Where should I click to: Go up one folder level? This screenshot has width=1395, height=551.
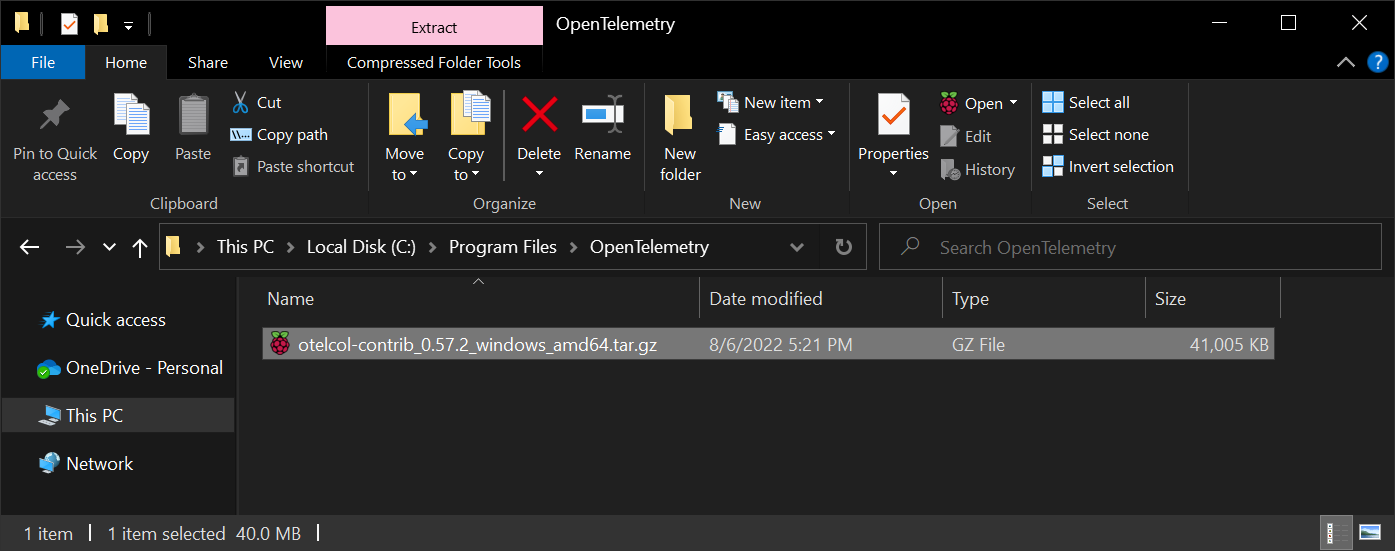(140, 247)
